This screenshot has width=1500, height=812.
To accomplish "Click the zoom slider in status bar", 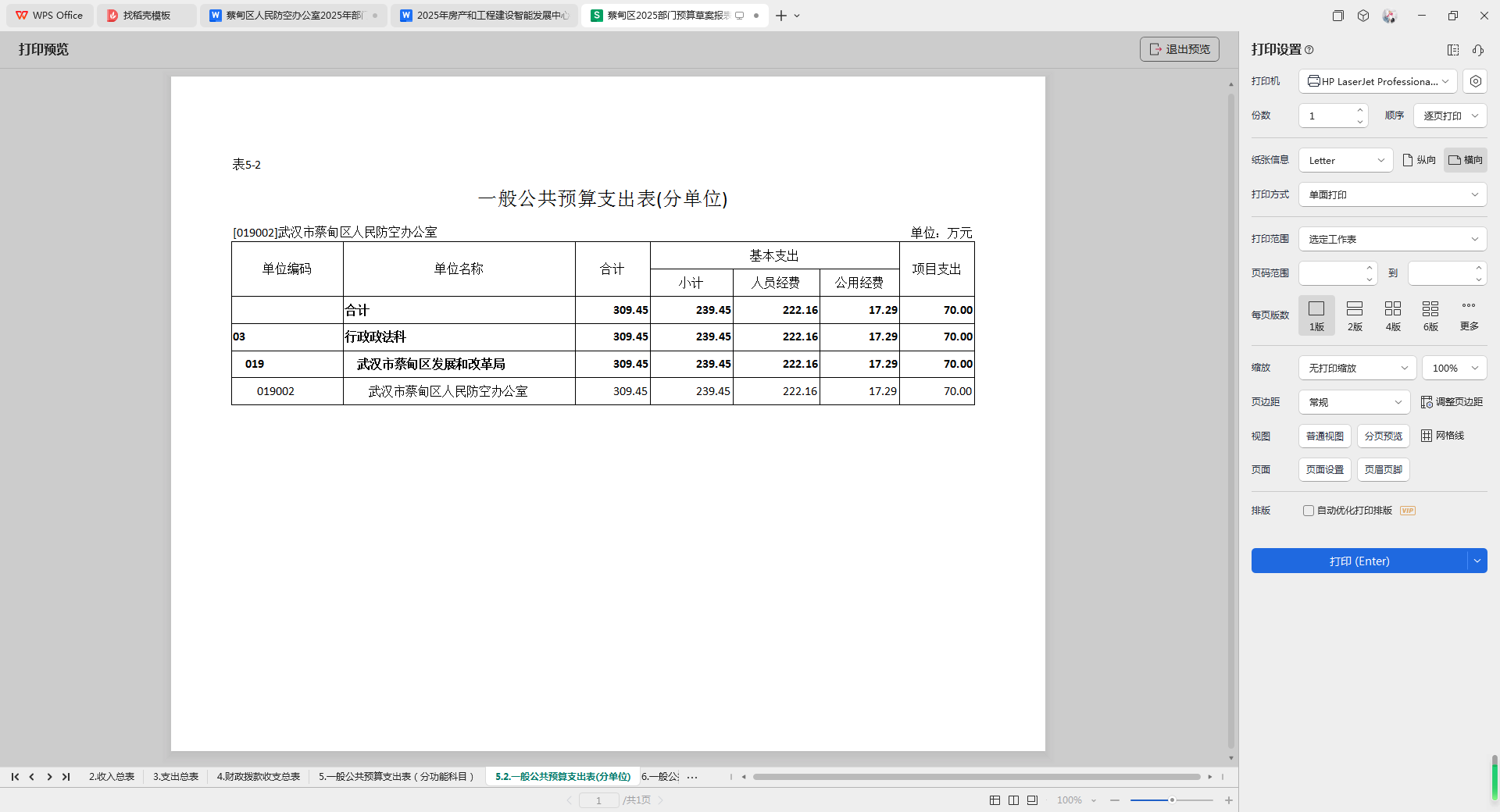I will pos(1171,800).
